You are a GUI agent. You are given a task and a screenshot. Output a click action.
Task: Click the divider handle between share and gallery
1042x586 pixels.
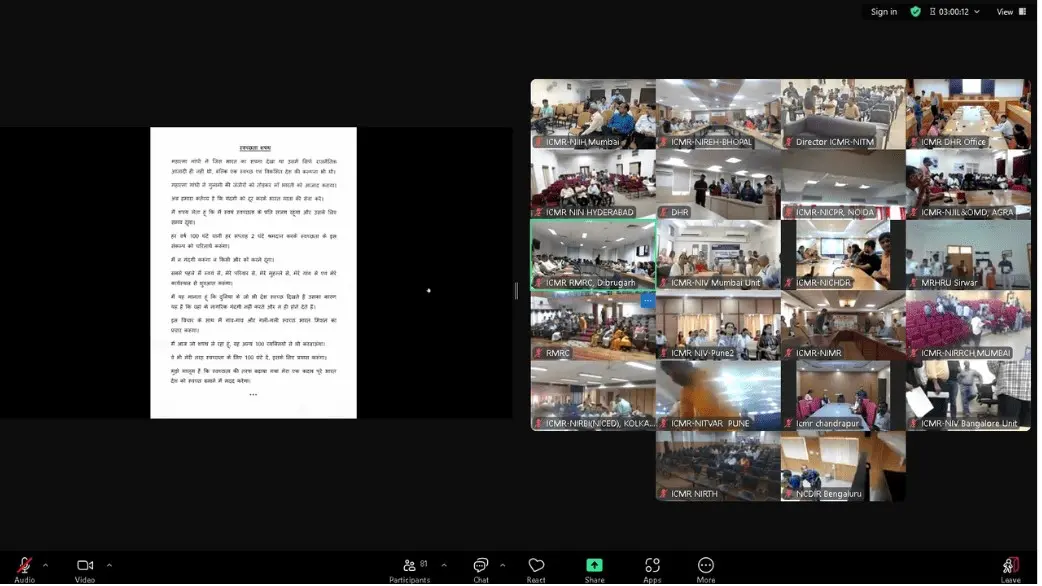(x=516, y=290)
